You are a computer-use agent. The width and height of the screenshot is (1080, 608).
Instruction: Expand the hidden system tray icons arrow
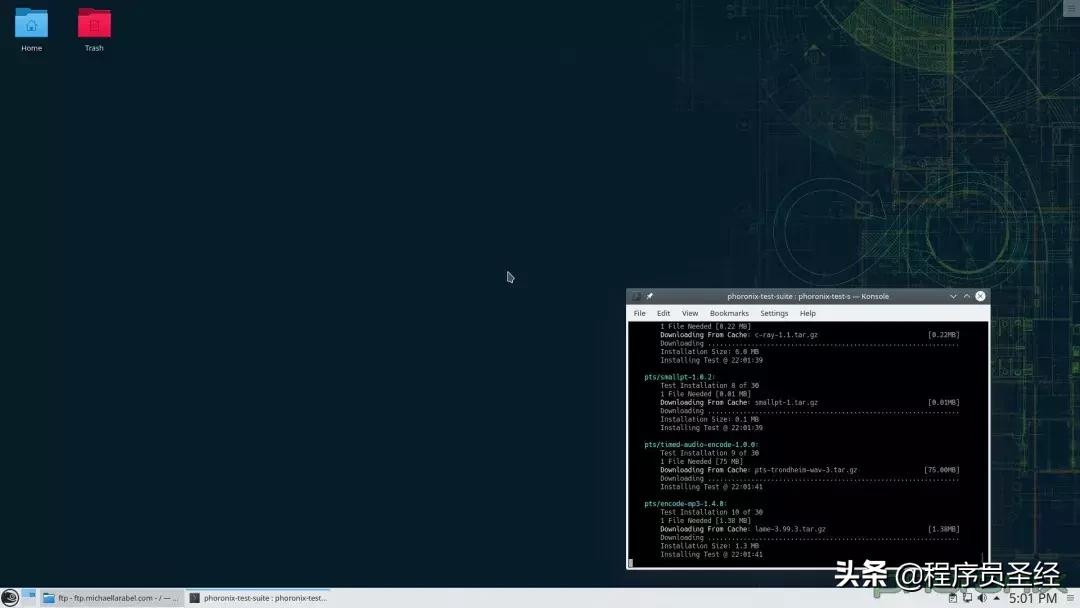(x=997, y=598)
